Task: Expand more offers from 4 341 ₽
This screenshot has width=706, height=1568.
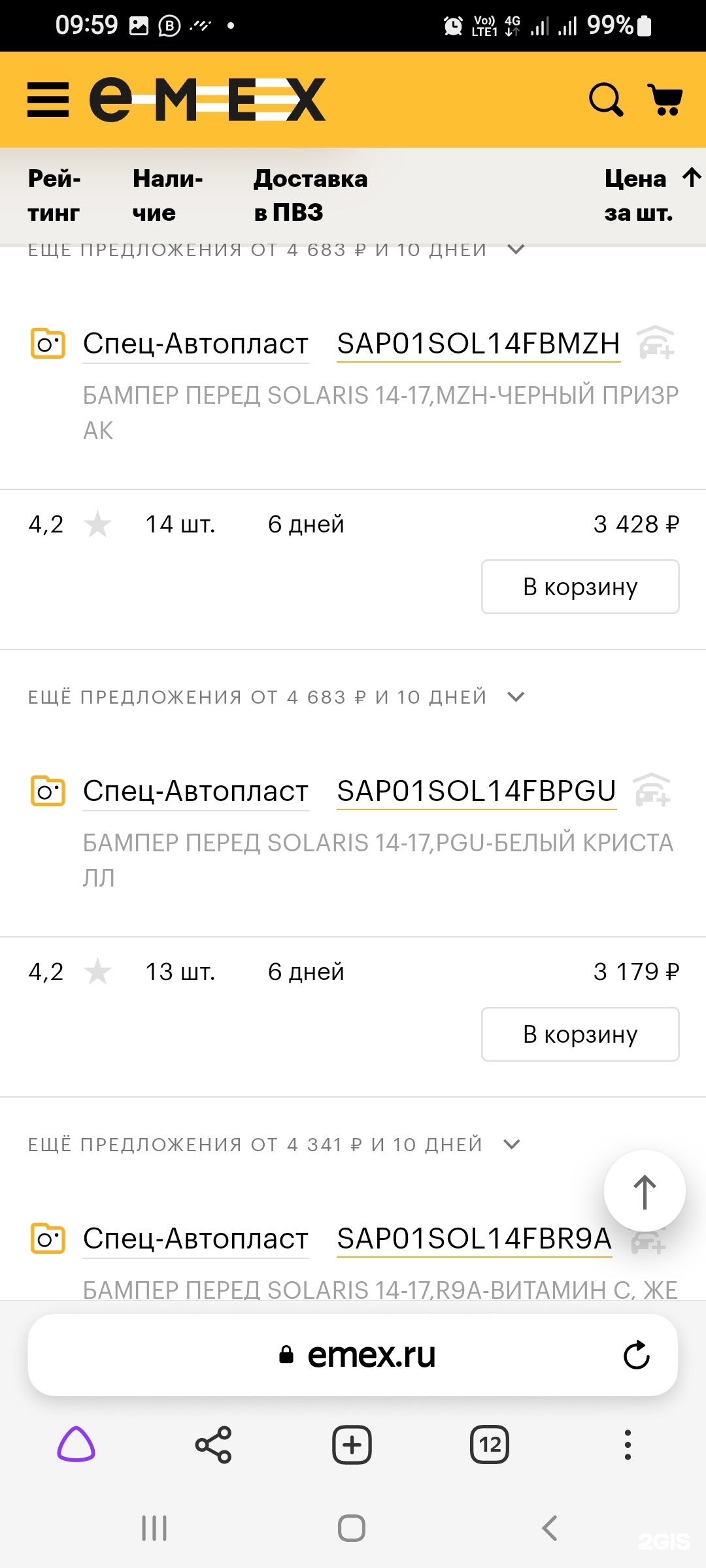Action: (275, 1145)
